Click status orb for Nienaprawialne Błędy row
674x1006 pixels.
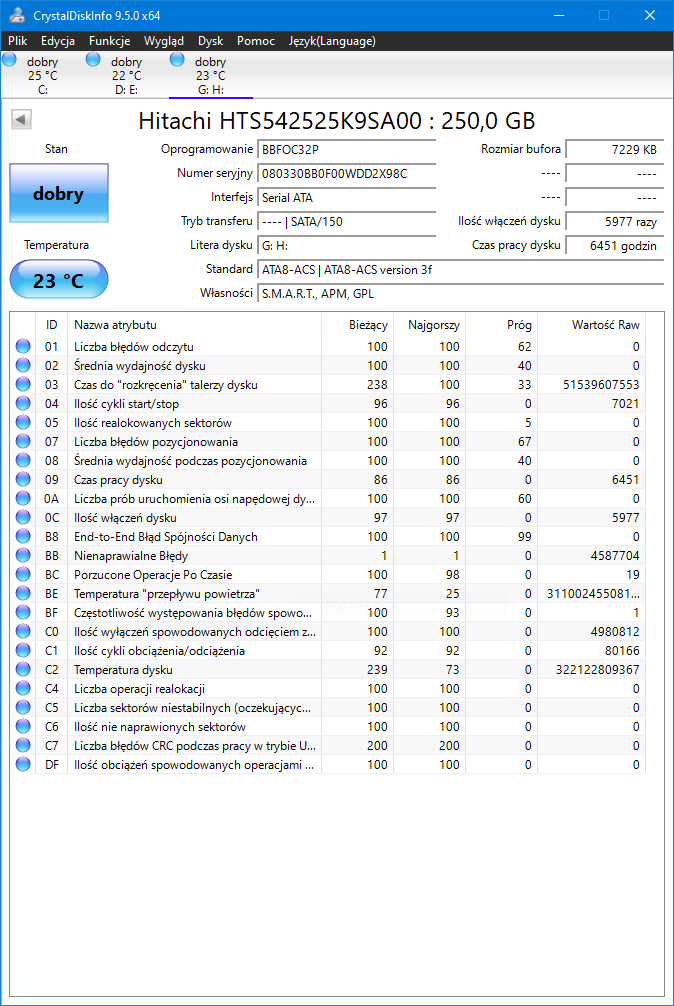[x=23, y=556]
